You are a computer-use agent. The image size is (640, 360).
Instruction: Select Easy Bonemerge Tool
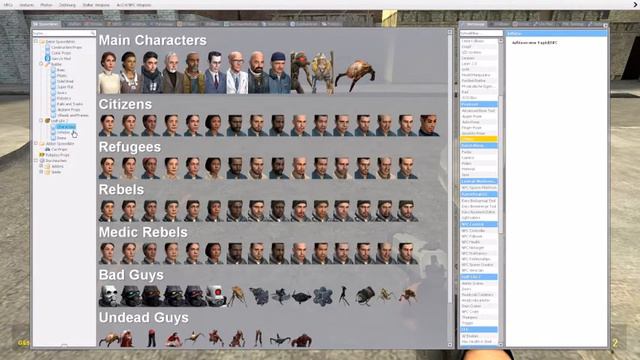(478, 207)
